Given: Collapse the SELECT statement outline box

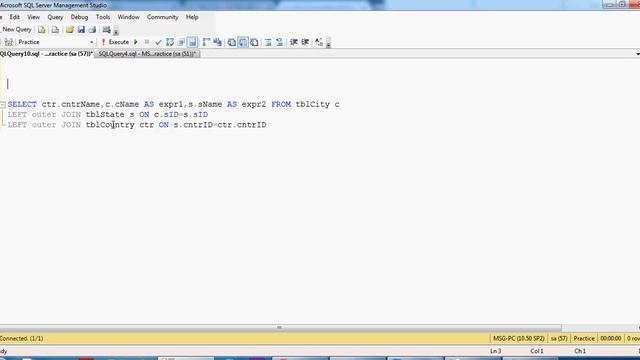Looking at the screenshot, I should 2,105.
